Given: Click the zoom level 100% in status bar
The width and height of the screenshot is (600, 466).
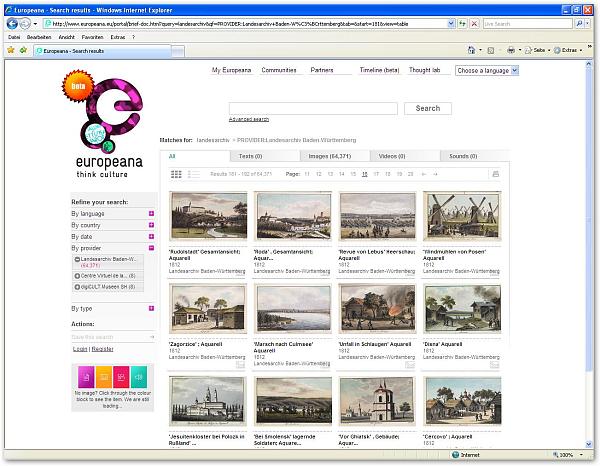Looking at the screenshot, I should 566,455.
